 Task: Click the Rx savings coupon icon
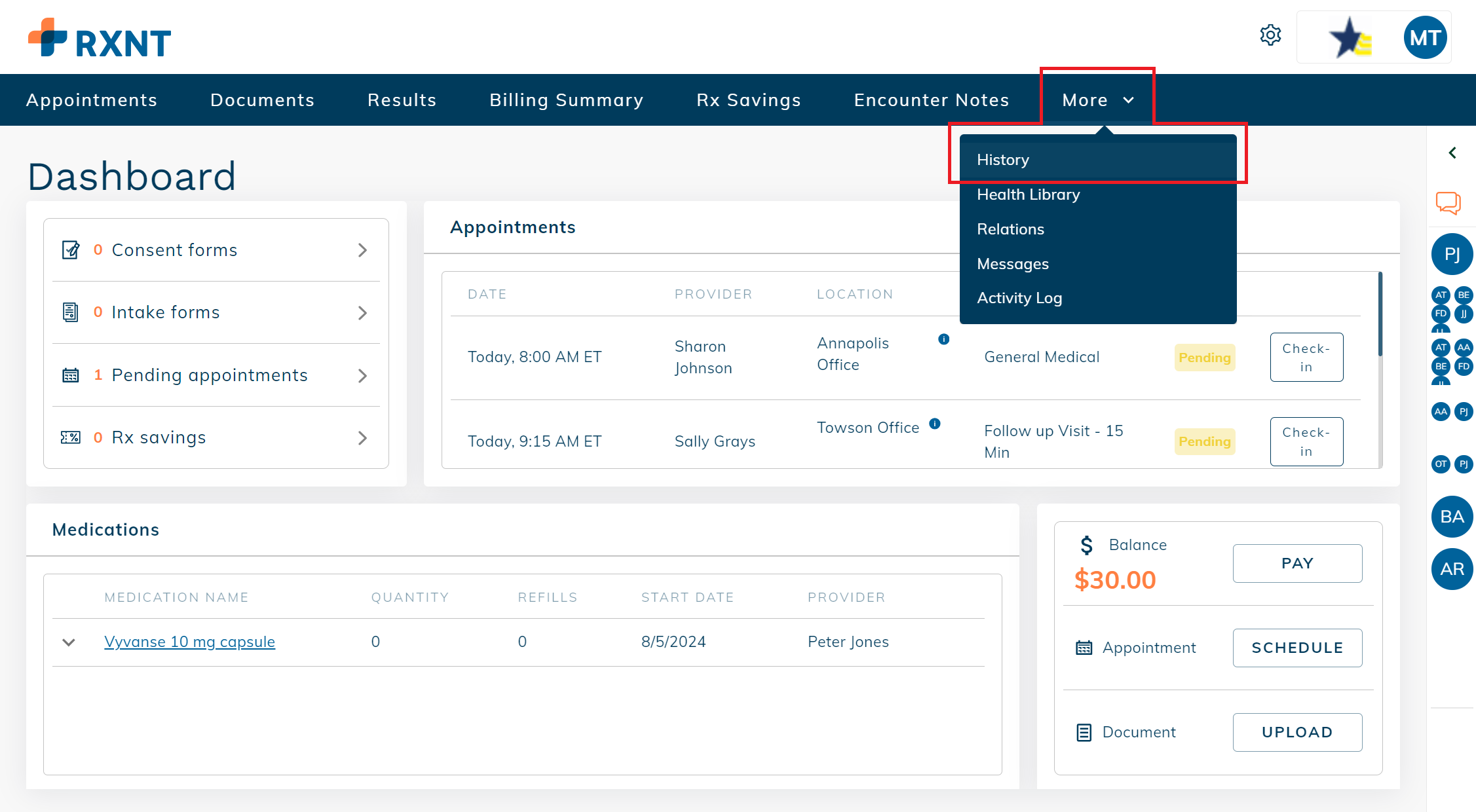point(70,437)
